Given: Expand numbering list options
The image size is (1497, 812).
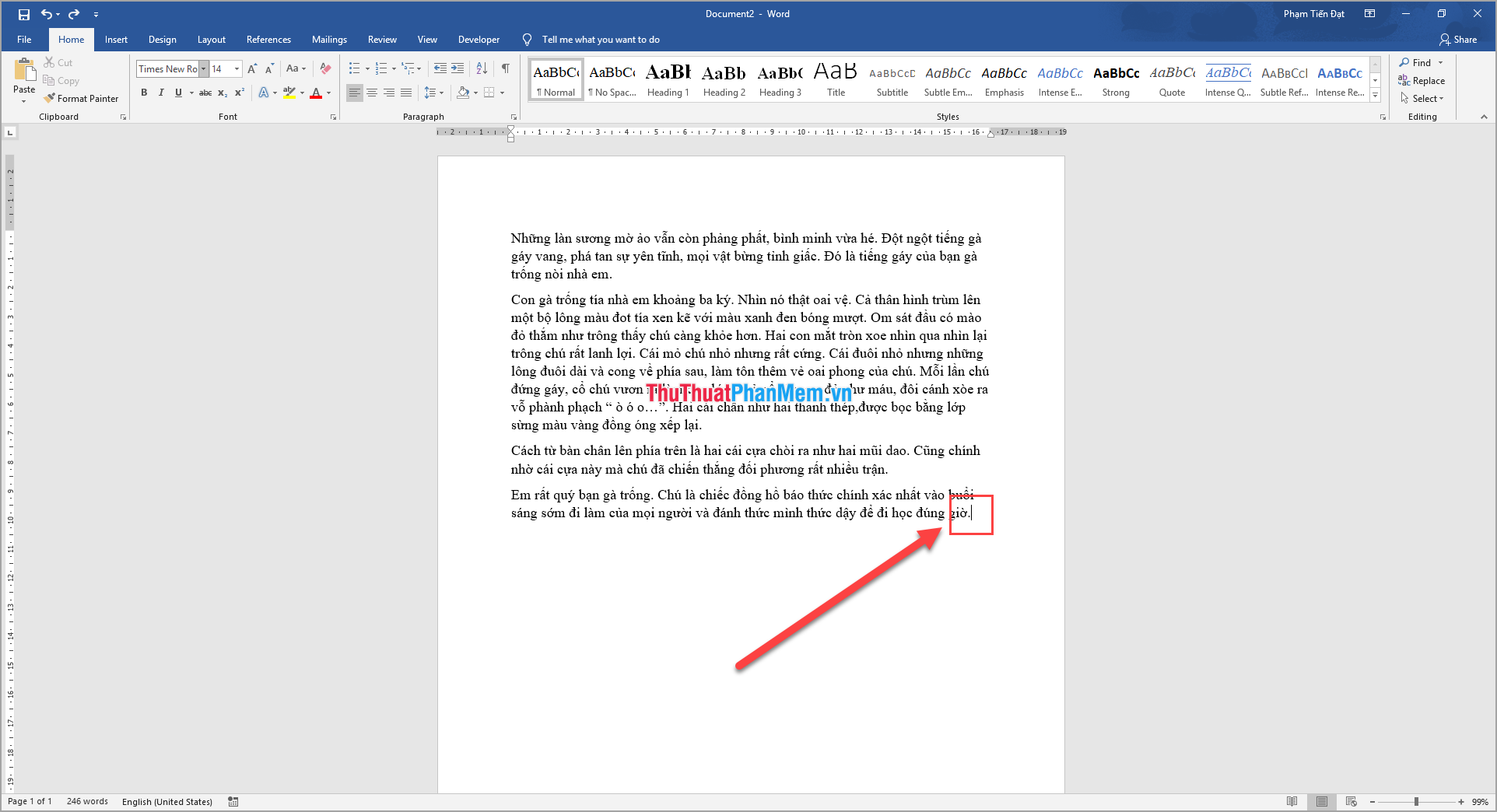Looking at the screenshot, I should click(394, 68).
